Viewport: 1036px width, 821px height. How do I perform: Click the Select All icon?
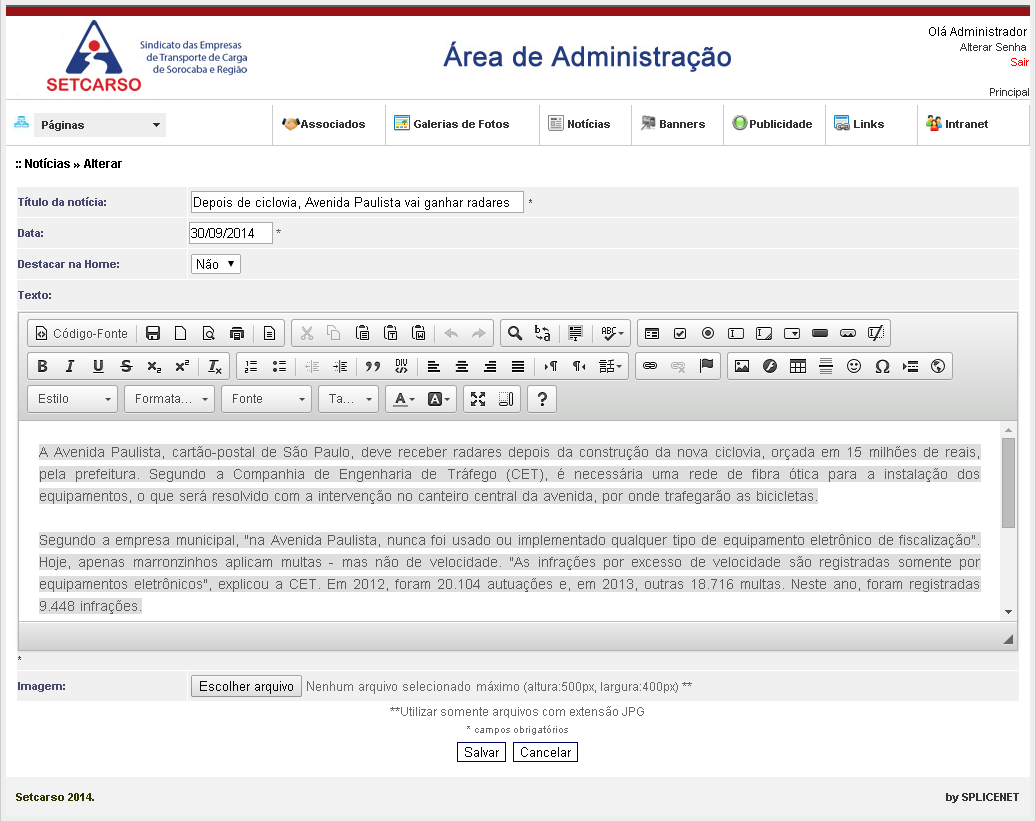coord(575,334)
